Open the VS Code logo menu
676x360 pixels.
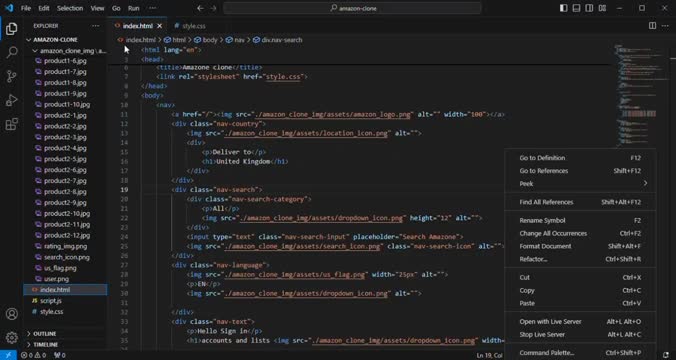pyautogui.click(x=9, y=8)
